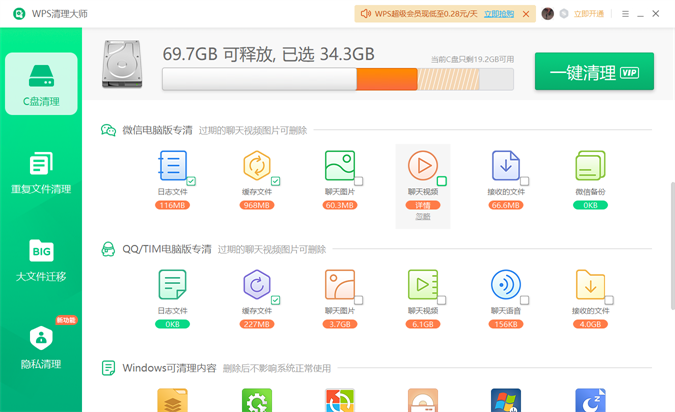Check the WeChat 聊天视频 checkbox
Image resolution: width=675 pixels, height=412 pixels.
click(442, 181)
